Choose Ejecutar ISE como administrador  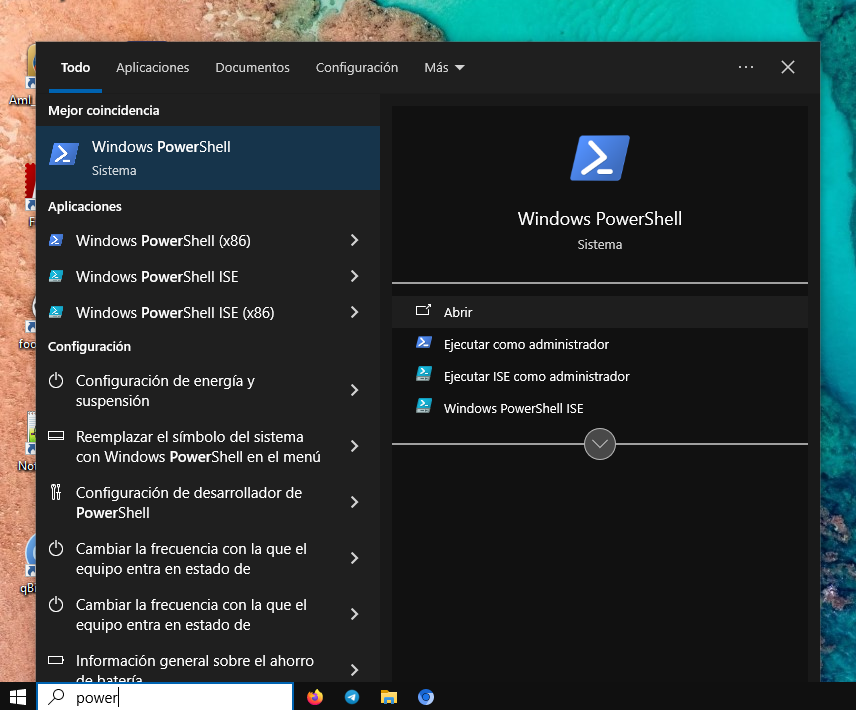(x=599, y=376)
